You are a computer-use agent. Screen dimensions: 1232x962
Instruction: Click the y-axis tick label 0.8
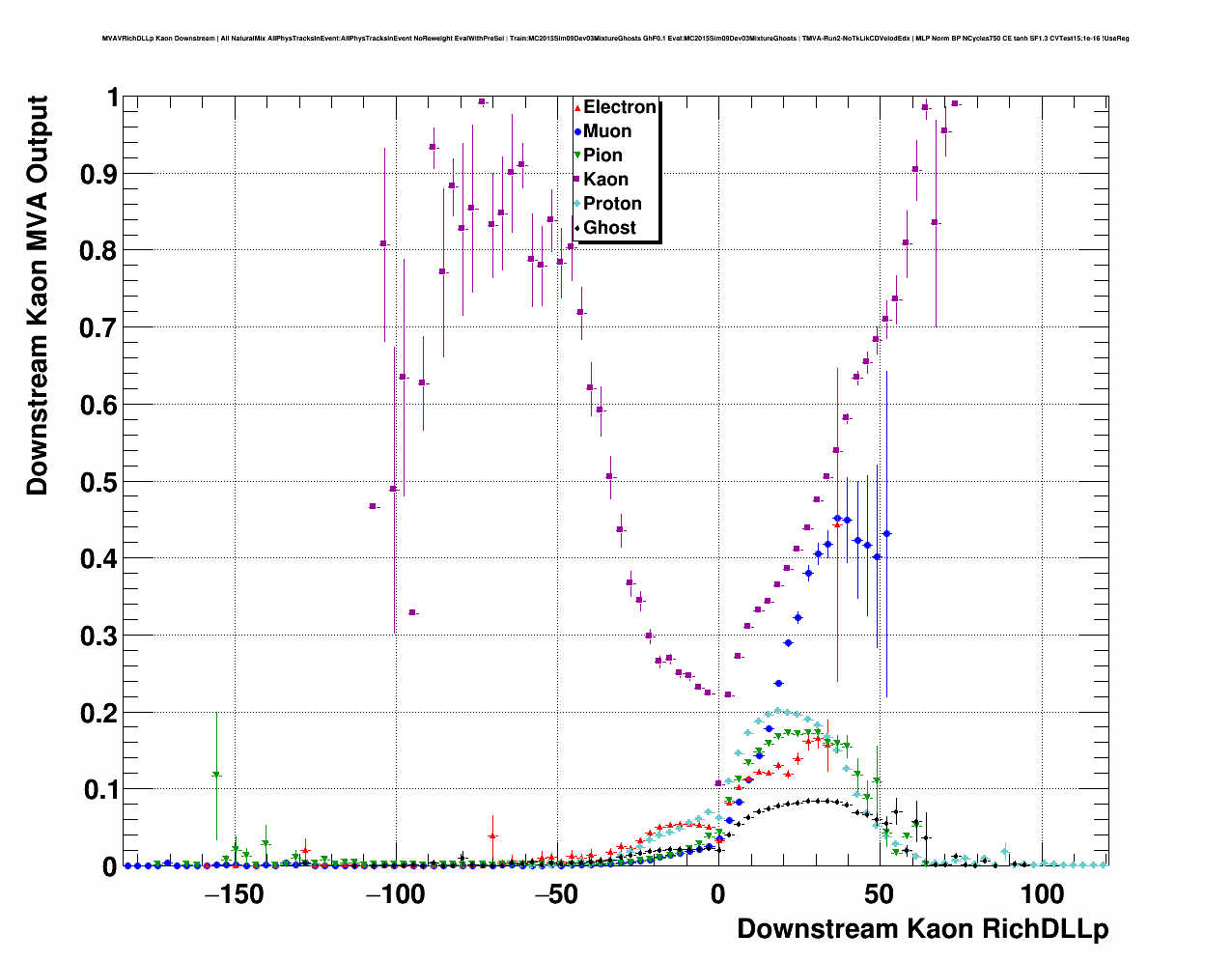[x=100, y=251]
